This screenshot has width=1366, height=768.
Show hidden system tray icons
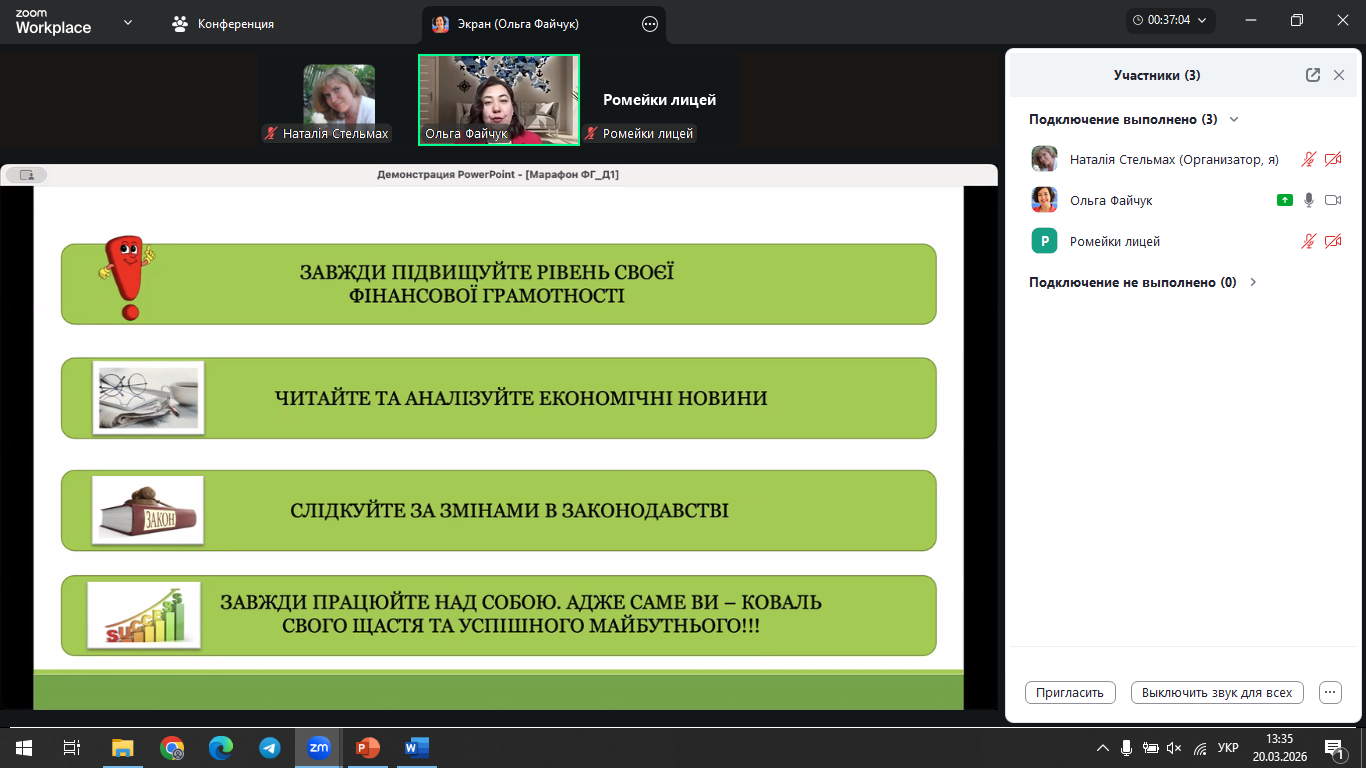(1103, 748)
